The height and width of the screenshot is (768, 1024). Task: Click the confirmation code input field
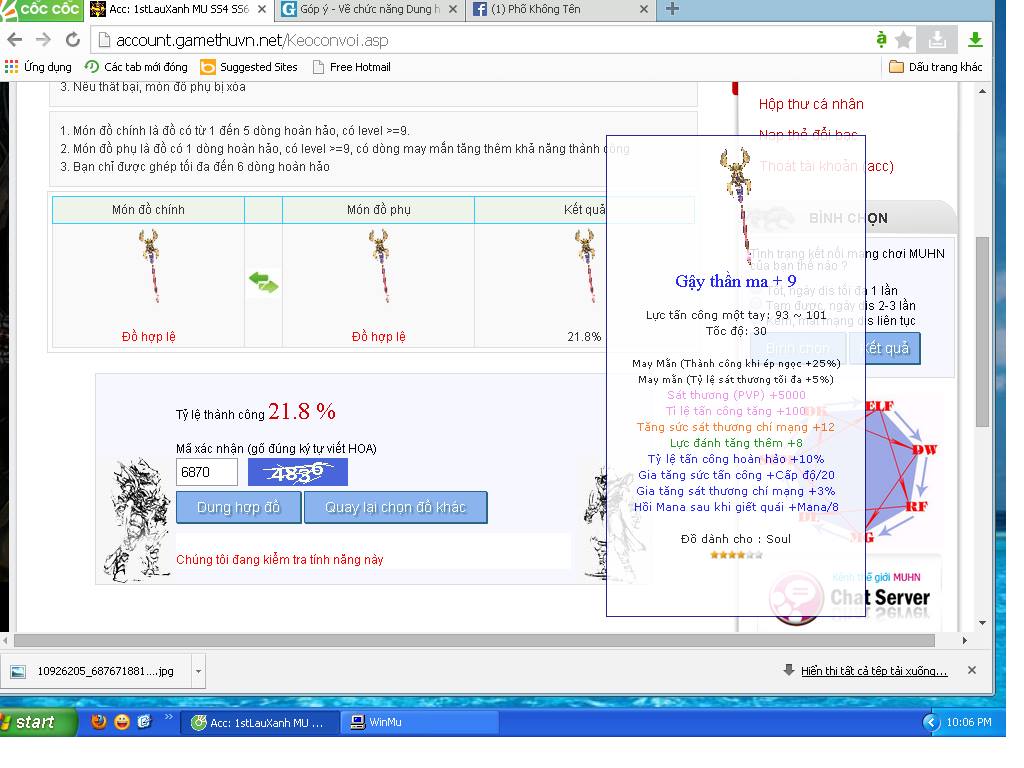click(206, 472)
